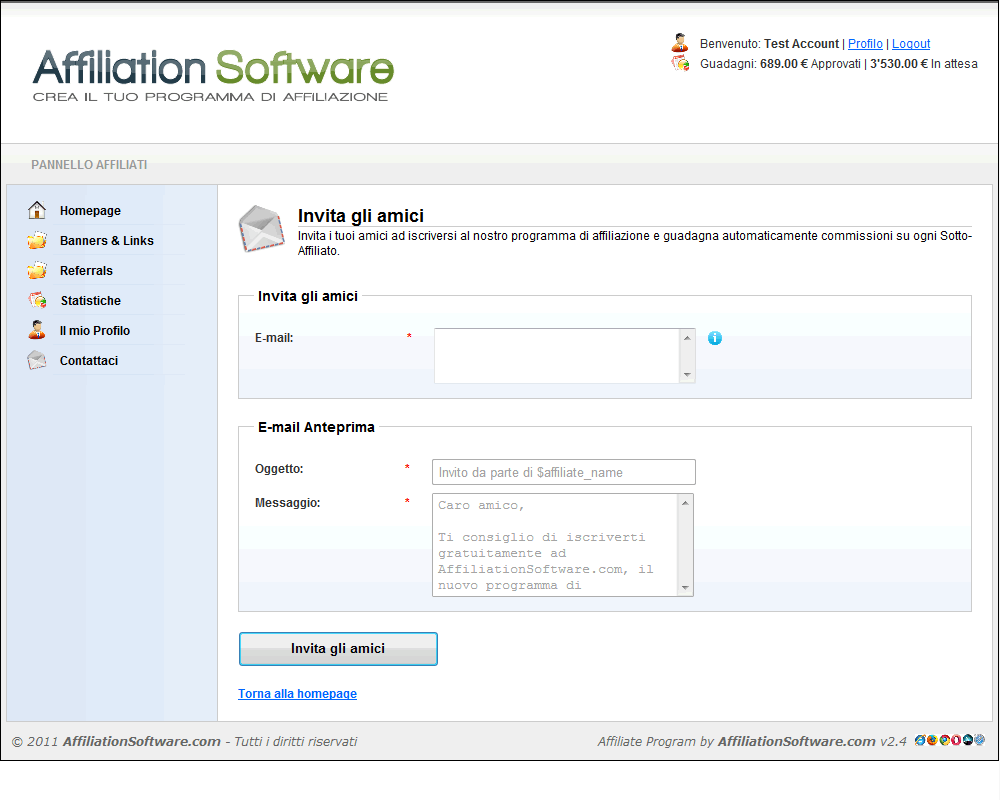Click Messaggio textarea scrollbar down arrow
The height and width of the screenshot is (800, 1000).
[x=685, y=588]
